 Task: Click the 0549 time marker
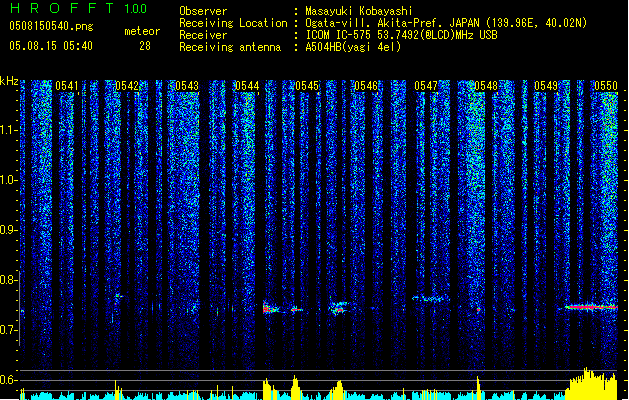(546, 86)
